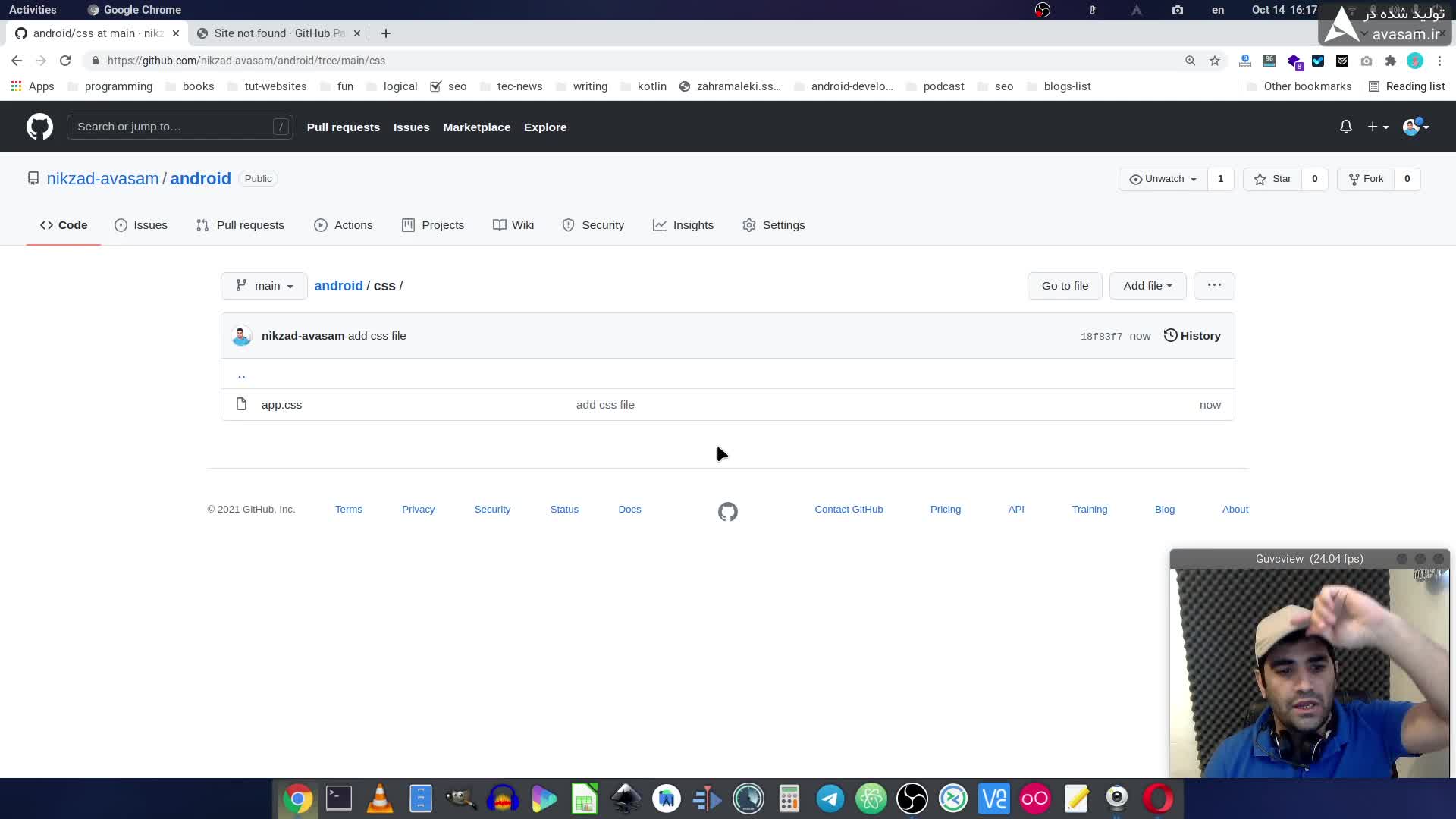The width and height of the screenshot is (1456, 819).
Task: Switch to the Issues tab
Action: pos(141,225)
